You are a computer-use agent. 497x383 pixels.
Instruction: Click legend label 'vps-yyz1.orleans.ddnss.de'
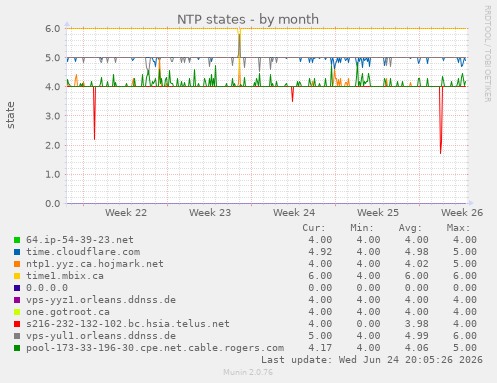pyautogui.click(x=101, y=300)
